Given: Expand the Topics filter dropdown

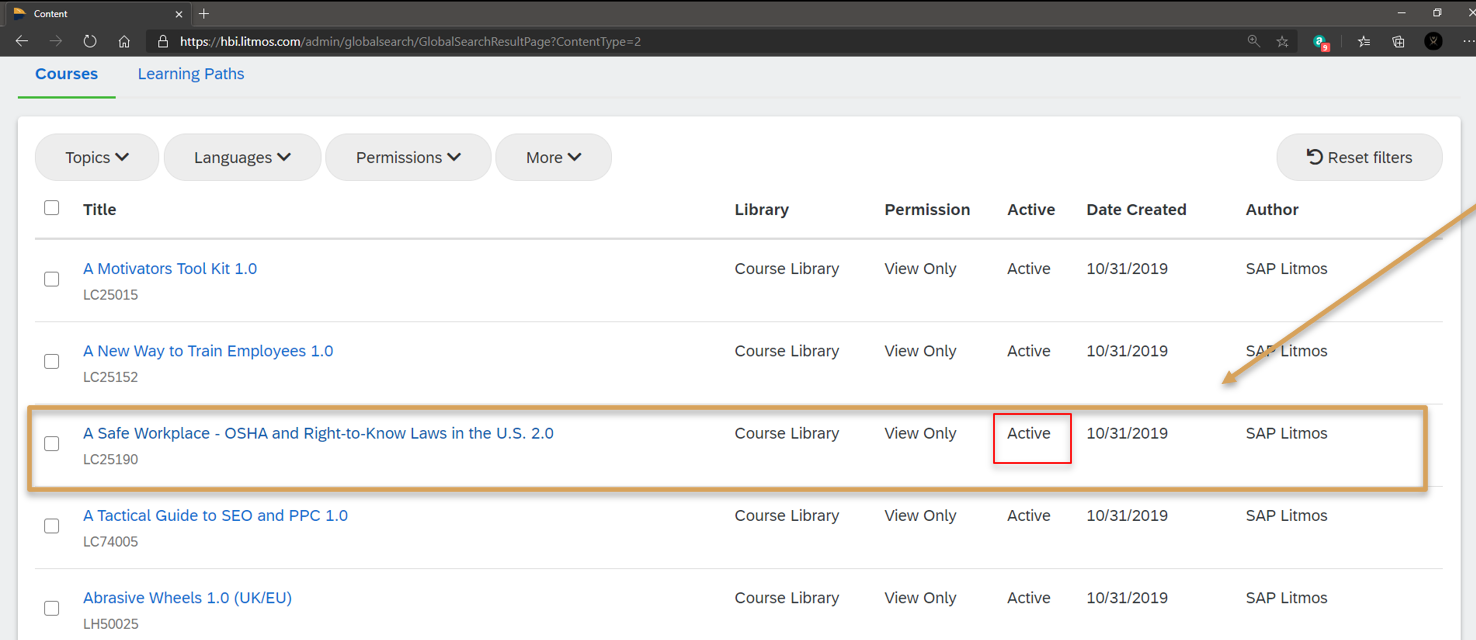Looking at the screenshot, I should [x=97, y=157].
